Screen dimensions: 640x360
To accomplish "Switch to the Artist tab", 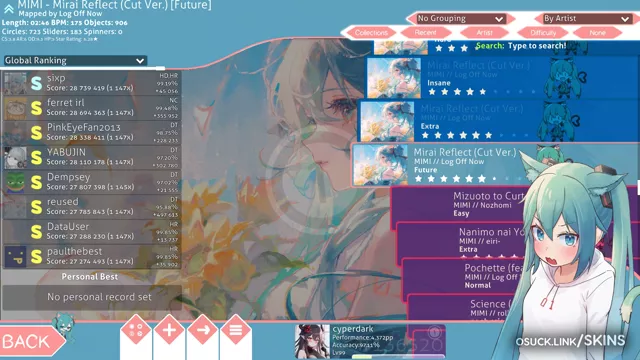I will point(484,33).
